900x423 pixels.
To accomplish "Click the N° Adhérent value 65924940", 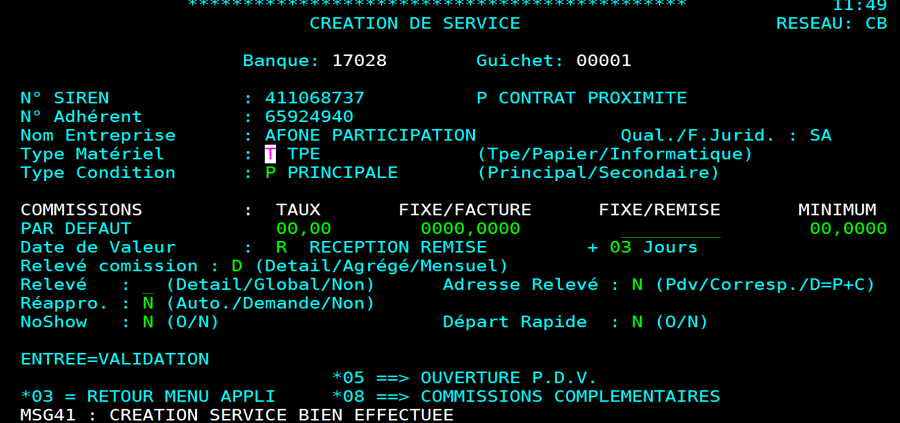I will pos(309,117).
